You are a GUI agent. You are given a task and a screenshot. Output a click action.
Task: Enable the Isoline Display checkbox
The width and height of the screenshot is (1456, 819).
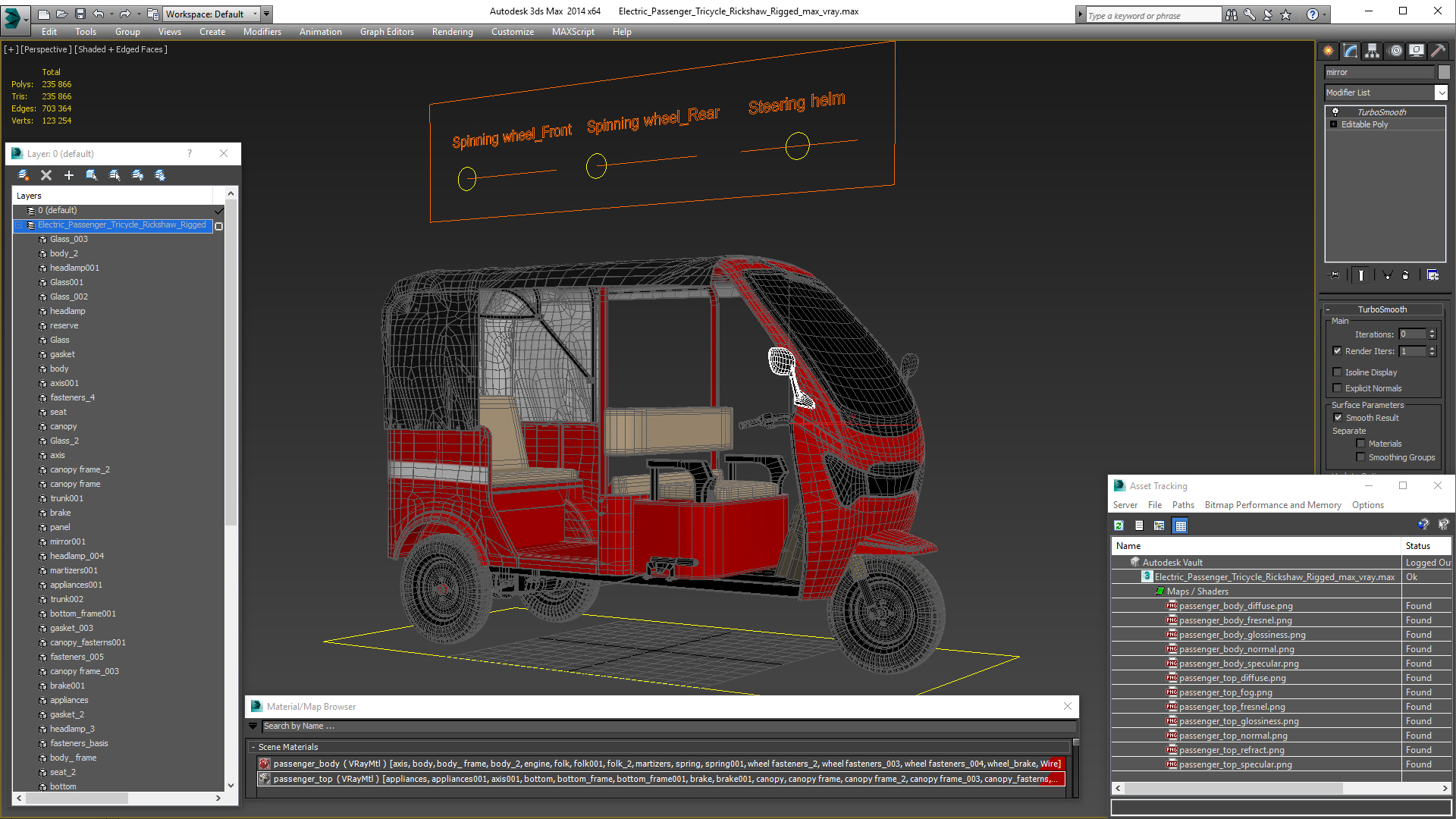pos(1338,372)
